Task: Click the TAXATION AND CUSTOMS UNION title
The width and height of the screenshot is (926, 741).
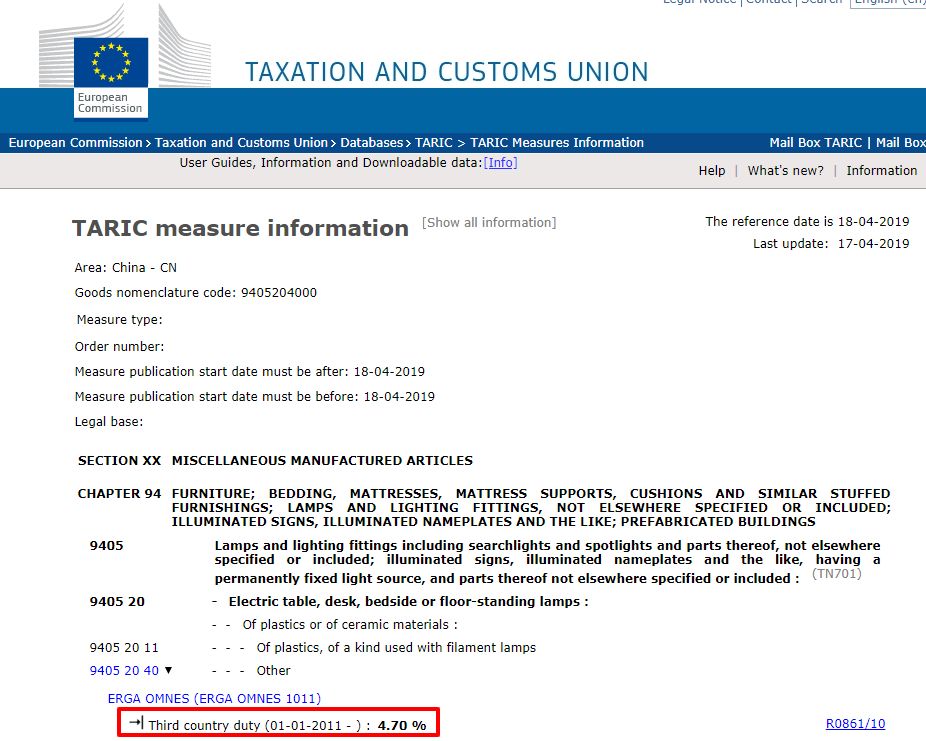Action: tap(446, 72)
